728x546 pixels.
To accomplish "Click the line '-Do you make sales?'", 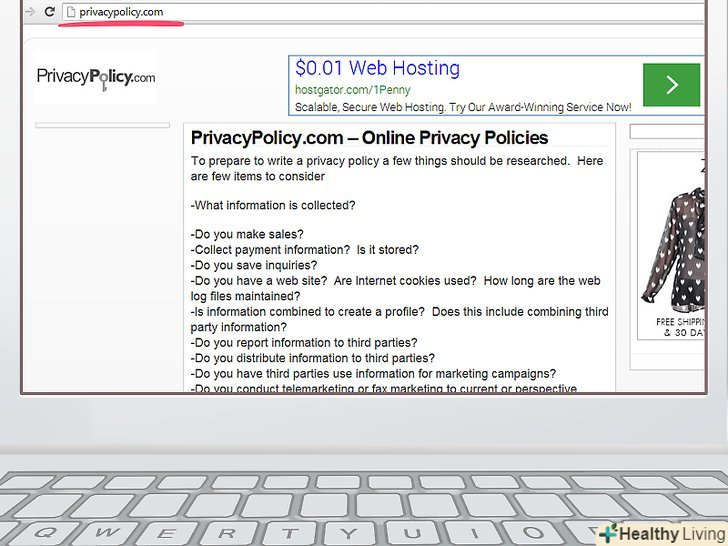I will coord(247,234).
